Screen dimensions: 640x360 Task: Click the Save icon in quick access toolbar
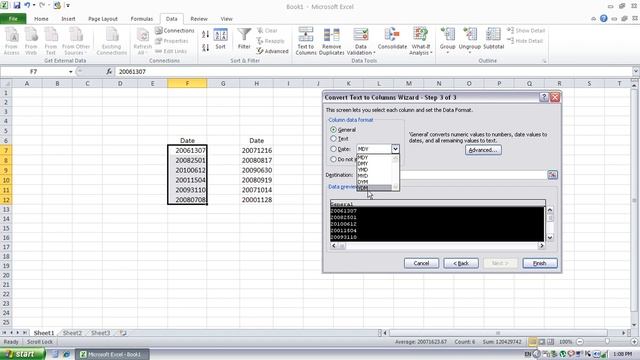tap(17, 6)
